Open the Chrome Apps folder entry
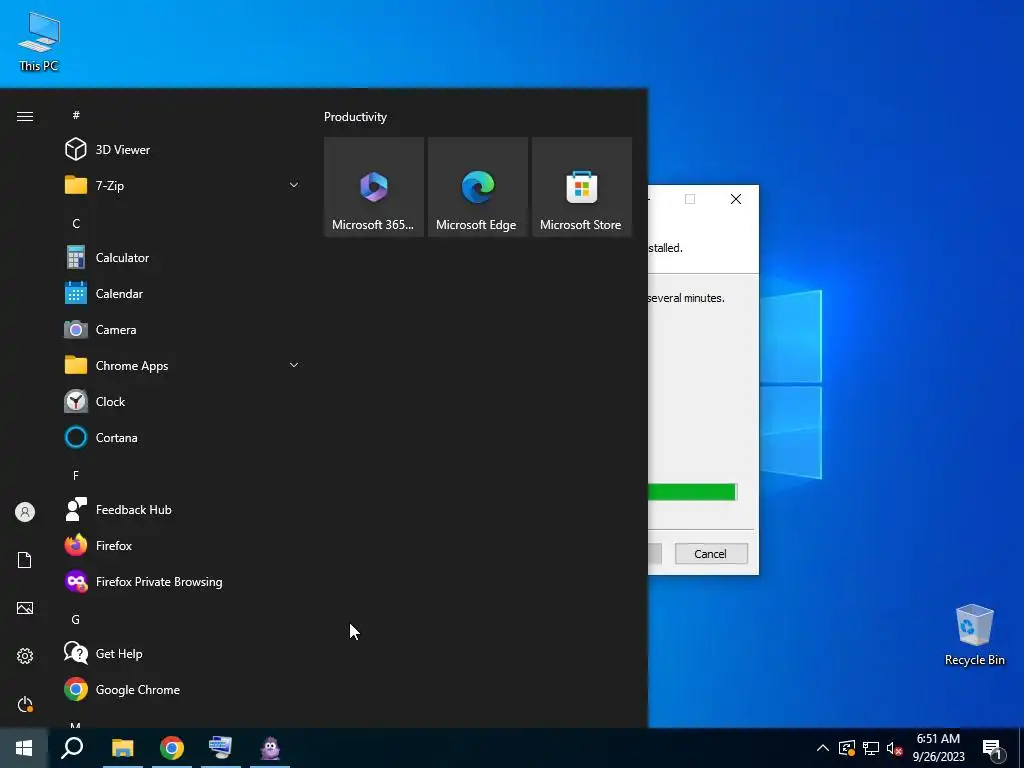The height and width of the screenshot is (768, 1024). point(183,366)
